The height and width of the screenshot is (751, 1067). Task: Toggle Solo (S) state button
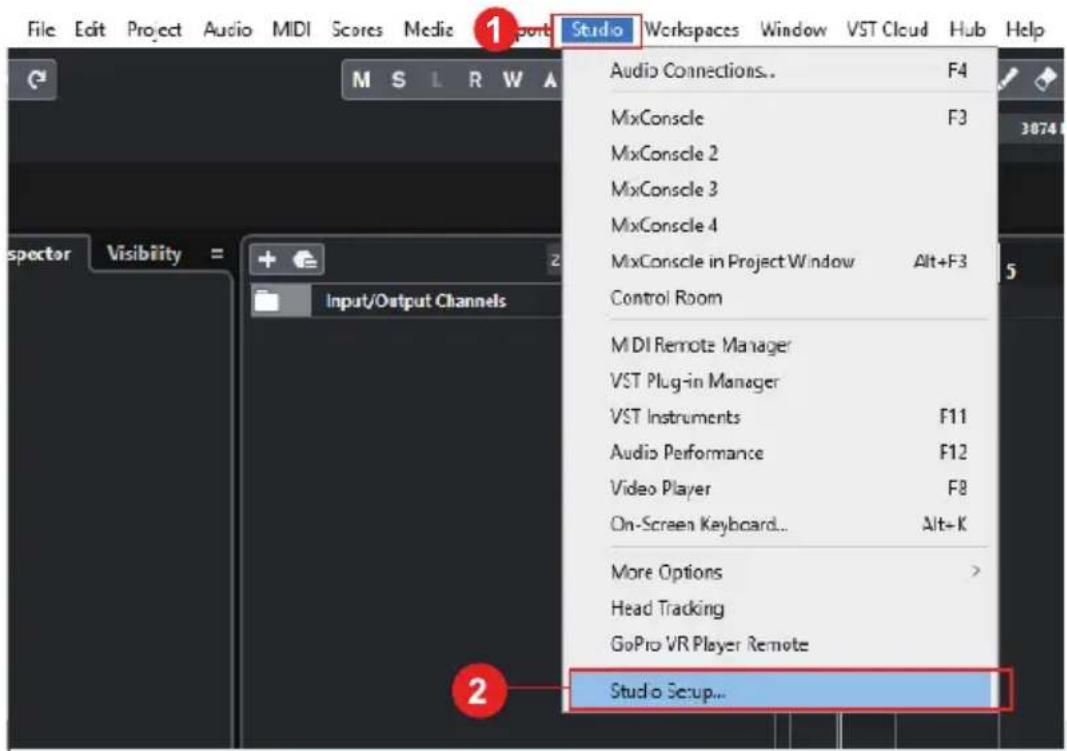[399, 80]
